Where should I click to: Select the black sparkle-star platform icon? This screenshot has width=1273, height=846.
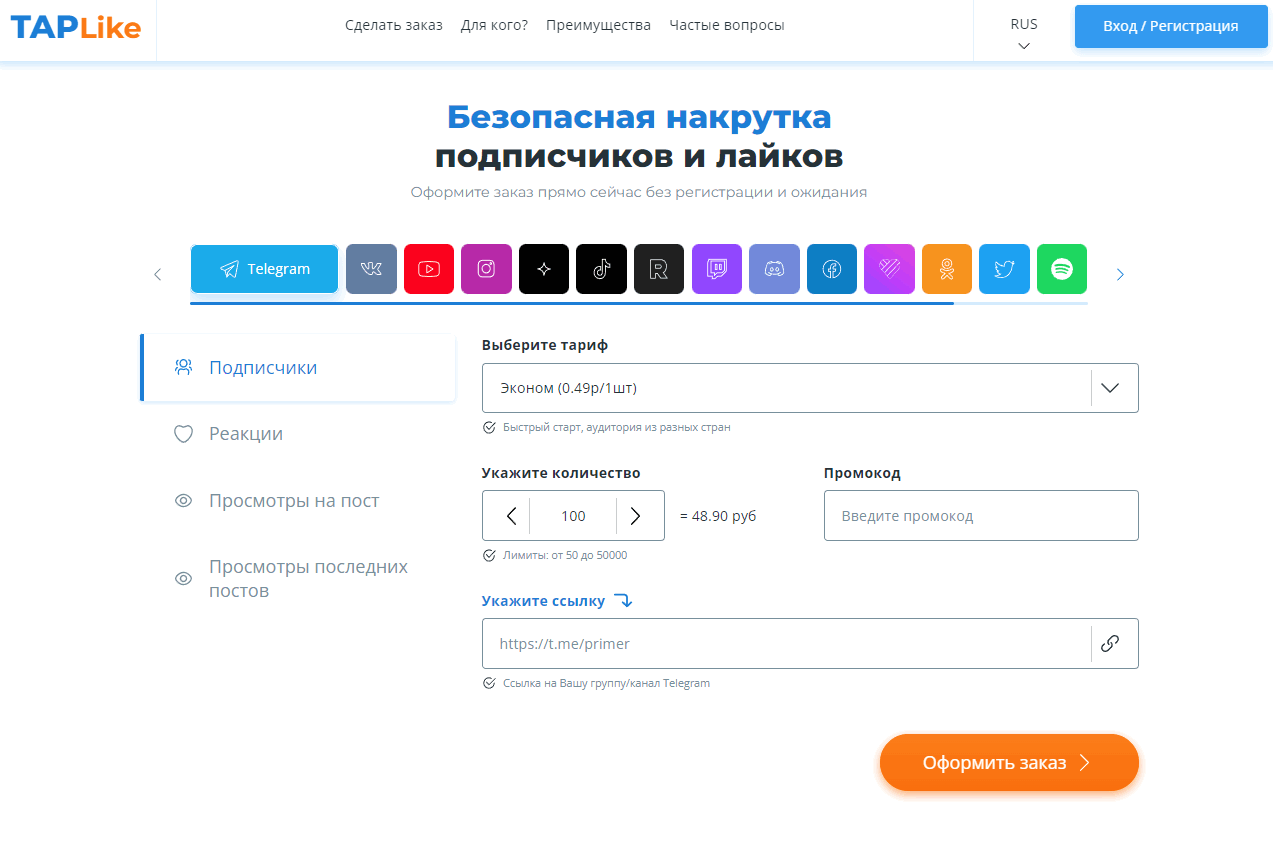544,269
